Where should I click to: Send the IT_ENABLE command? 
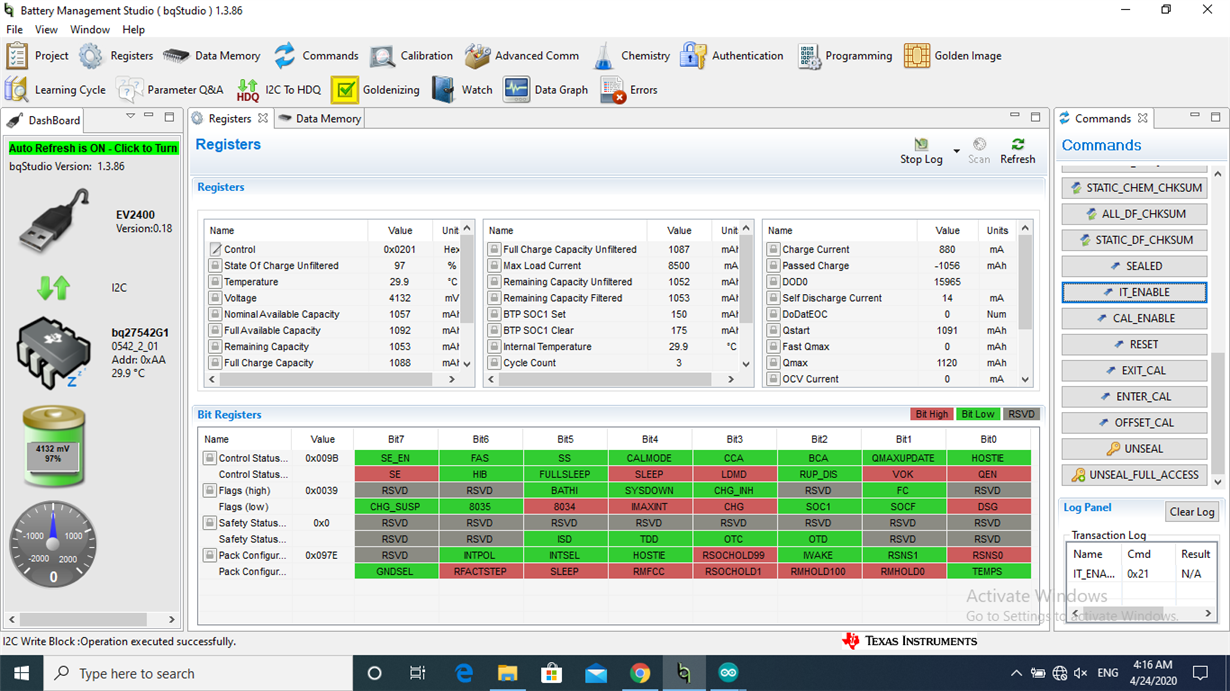[x=1135, y=292]
